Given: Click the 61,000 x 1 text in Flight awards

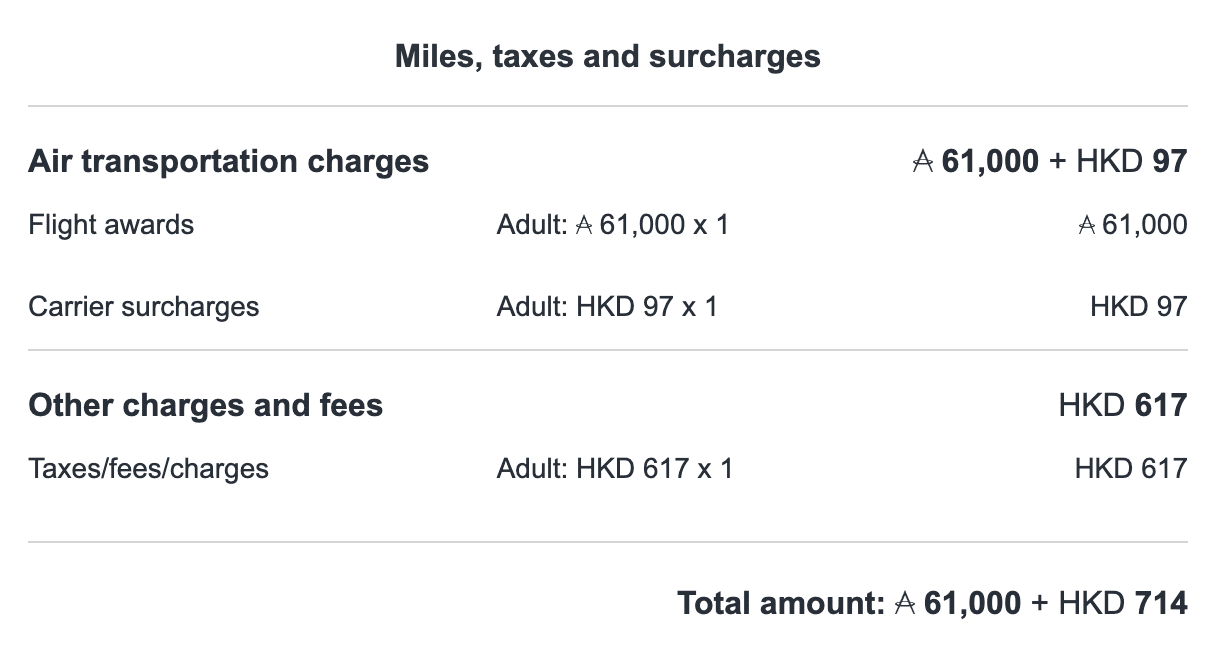Looking at the screenshot, I should (x=664, y=225).
